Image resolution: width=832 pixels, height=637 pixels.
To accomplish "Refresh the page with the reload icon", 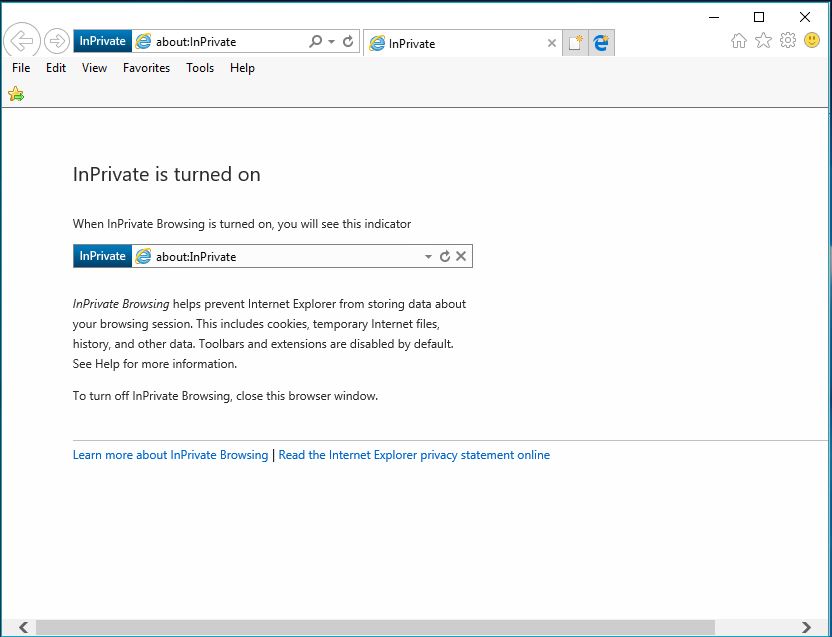I will 348,41.
